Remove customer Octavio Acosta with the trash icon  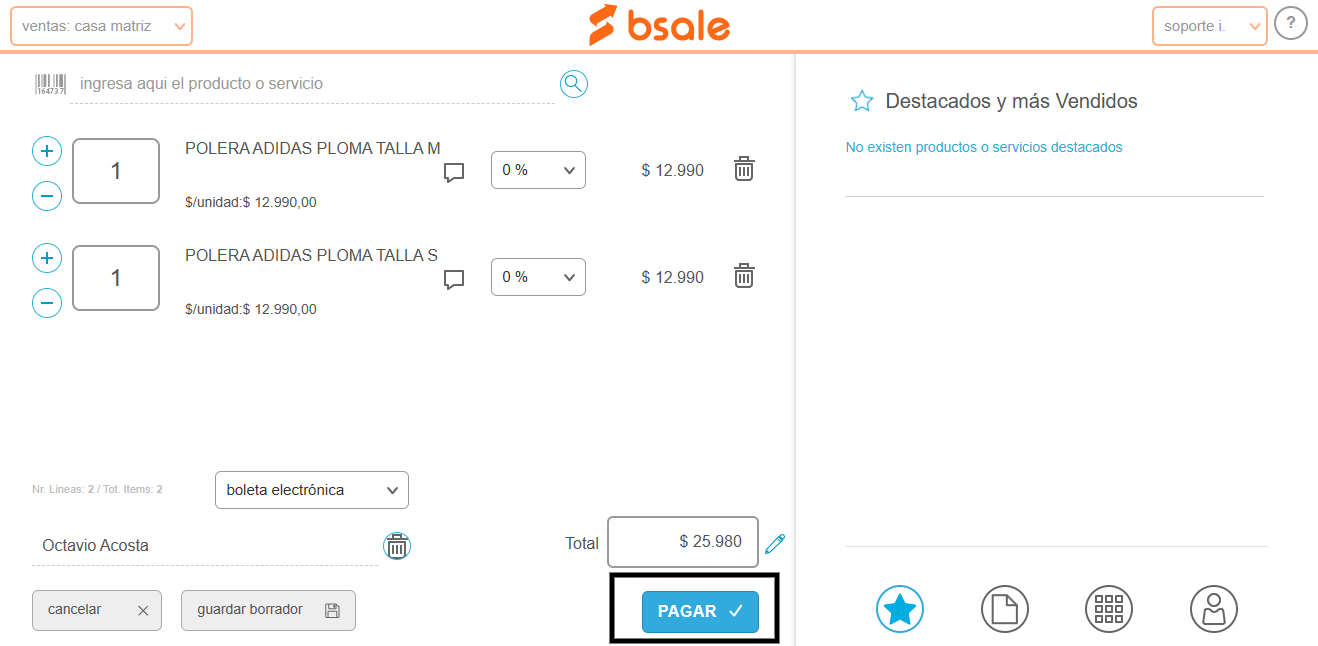[397, 546]
